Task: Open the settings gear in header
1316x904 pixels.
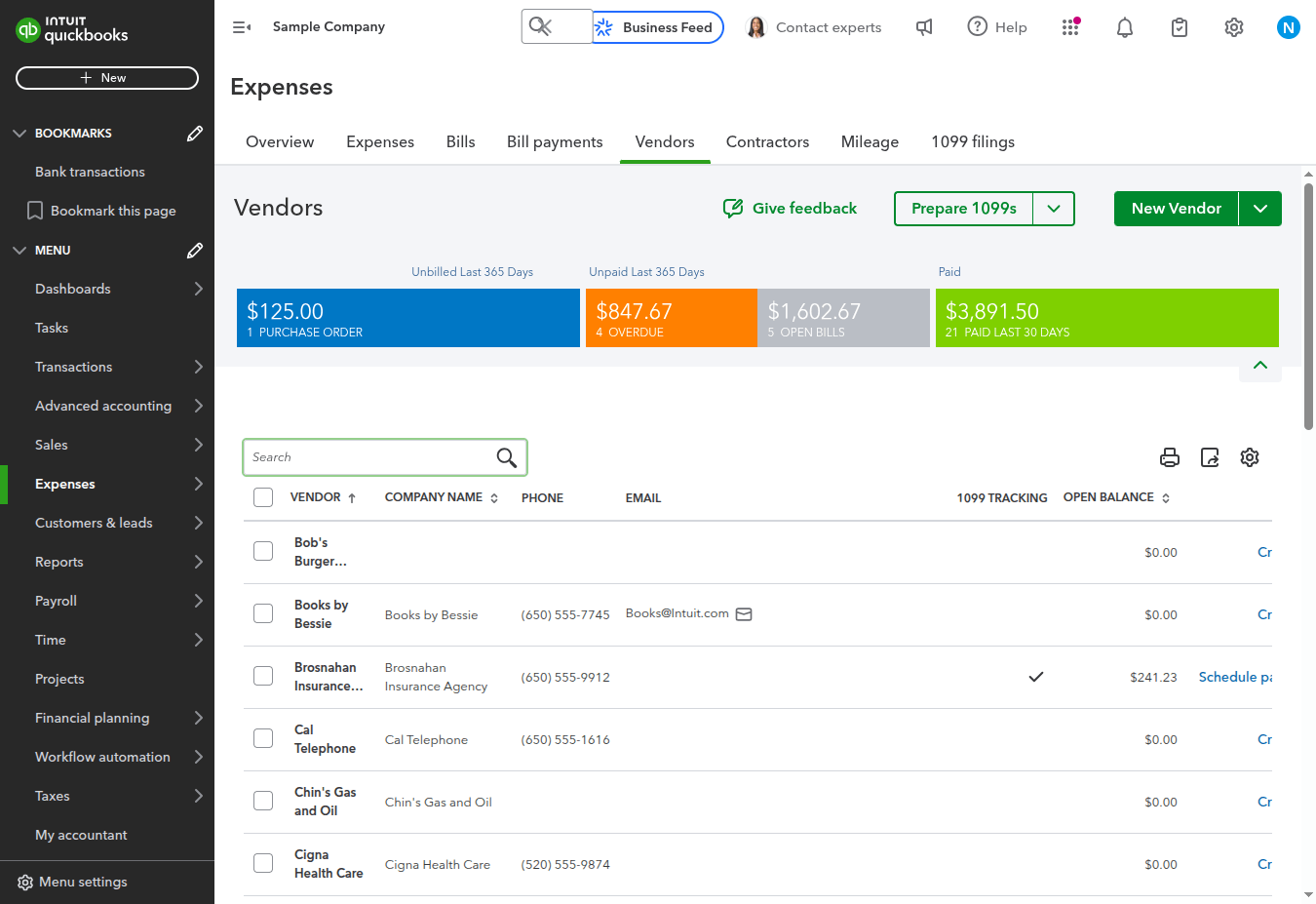Action: pyautogui.click(x=1234, y=27)
